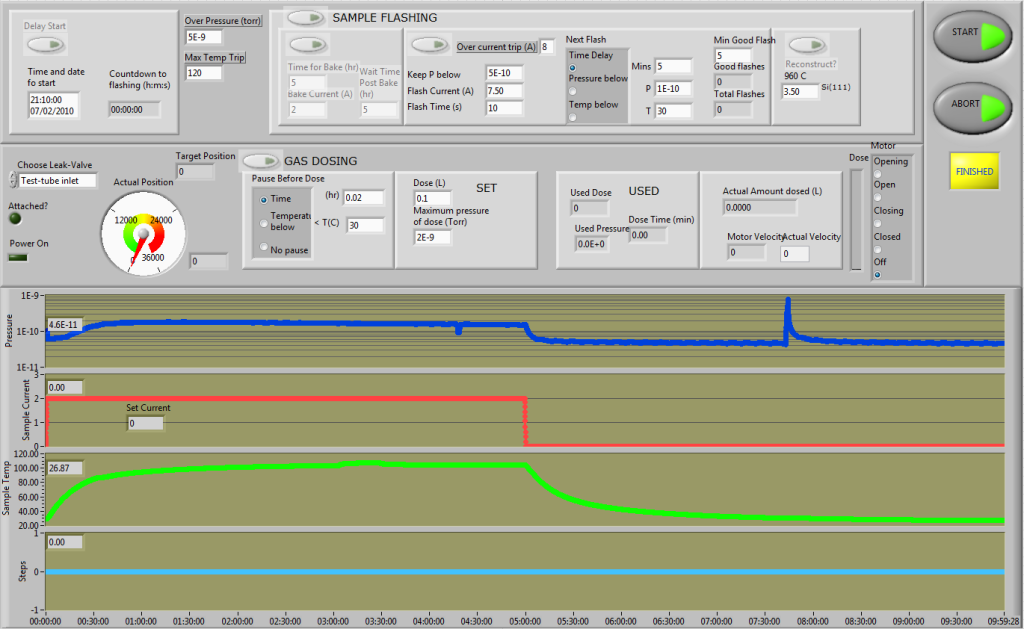Click the Motor Velocity field
This screenshot has height=629, width=1024.
pos(746,252)
